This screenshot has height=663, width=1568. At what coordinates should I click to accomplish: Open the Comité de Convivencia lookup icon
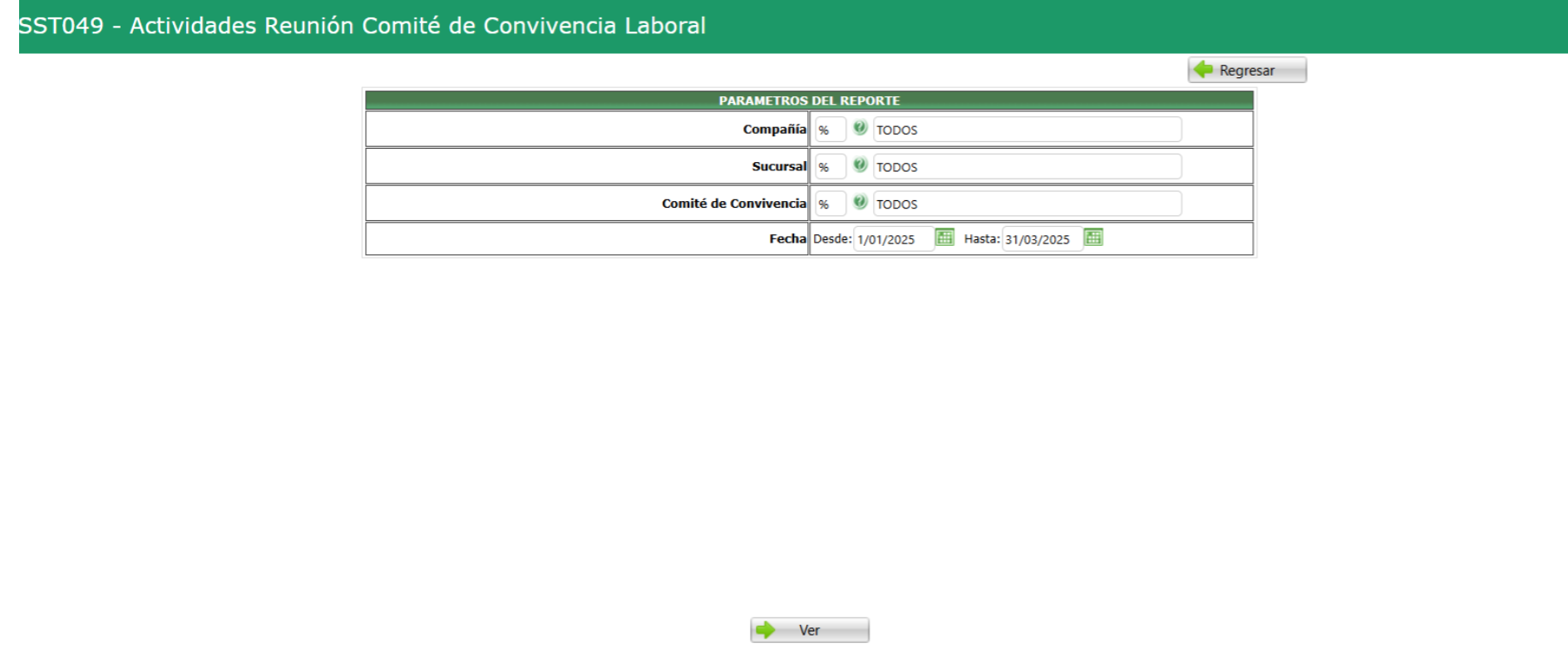[x=860, y=202]
